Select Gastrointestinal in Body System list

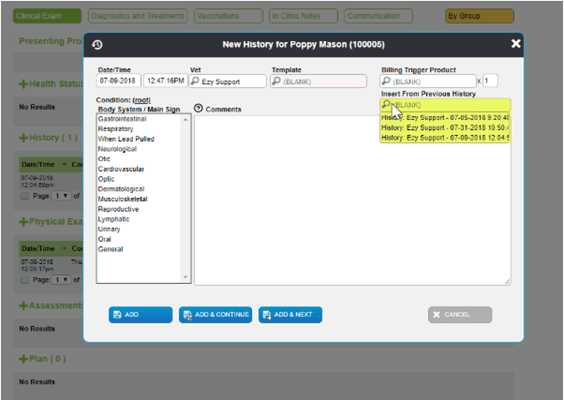[x=122, y=119]
